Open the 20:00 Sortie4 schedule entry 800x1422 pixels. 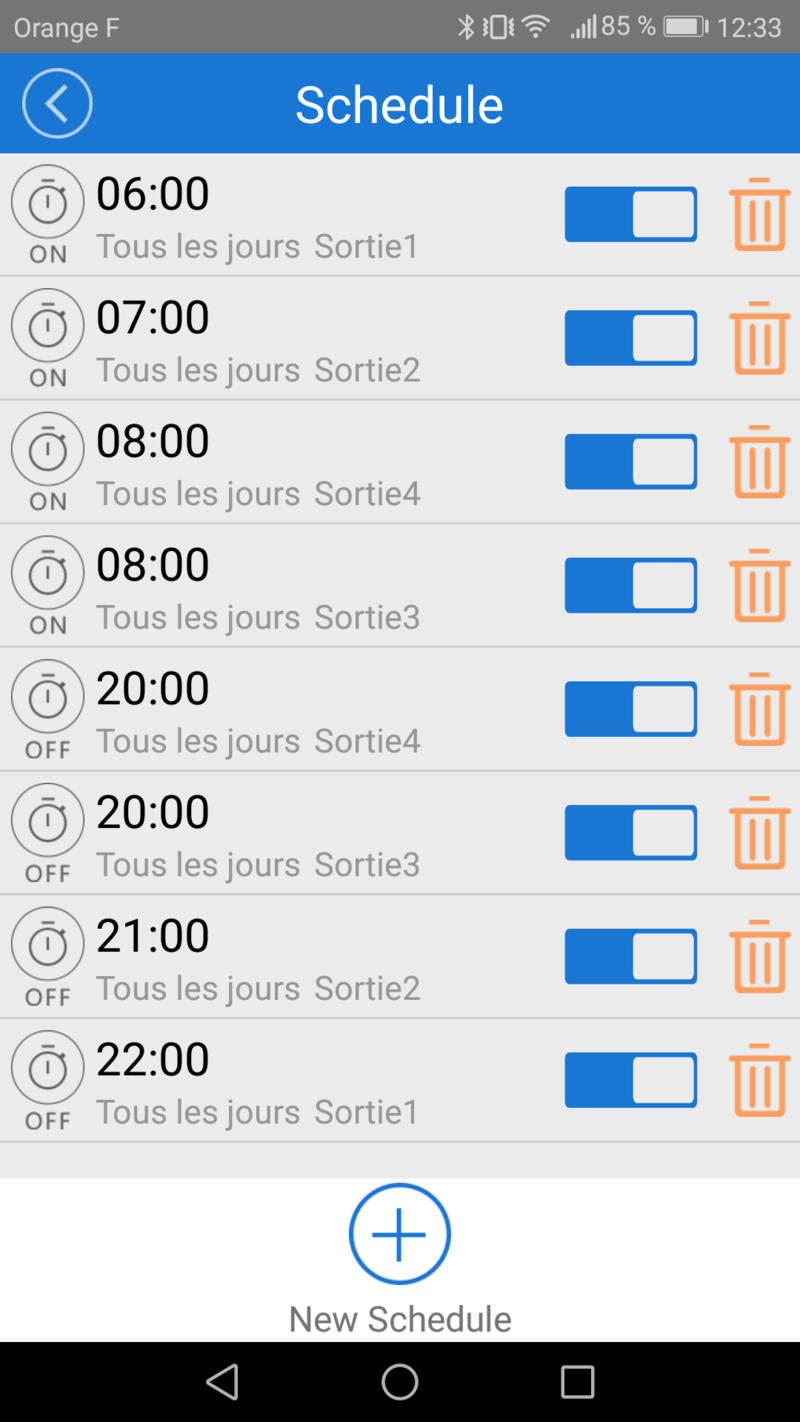click(300, 710)
